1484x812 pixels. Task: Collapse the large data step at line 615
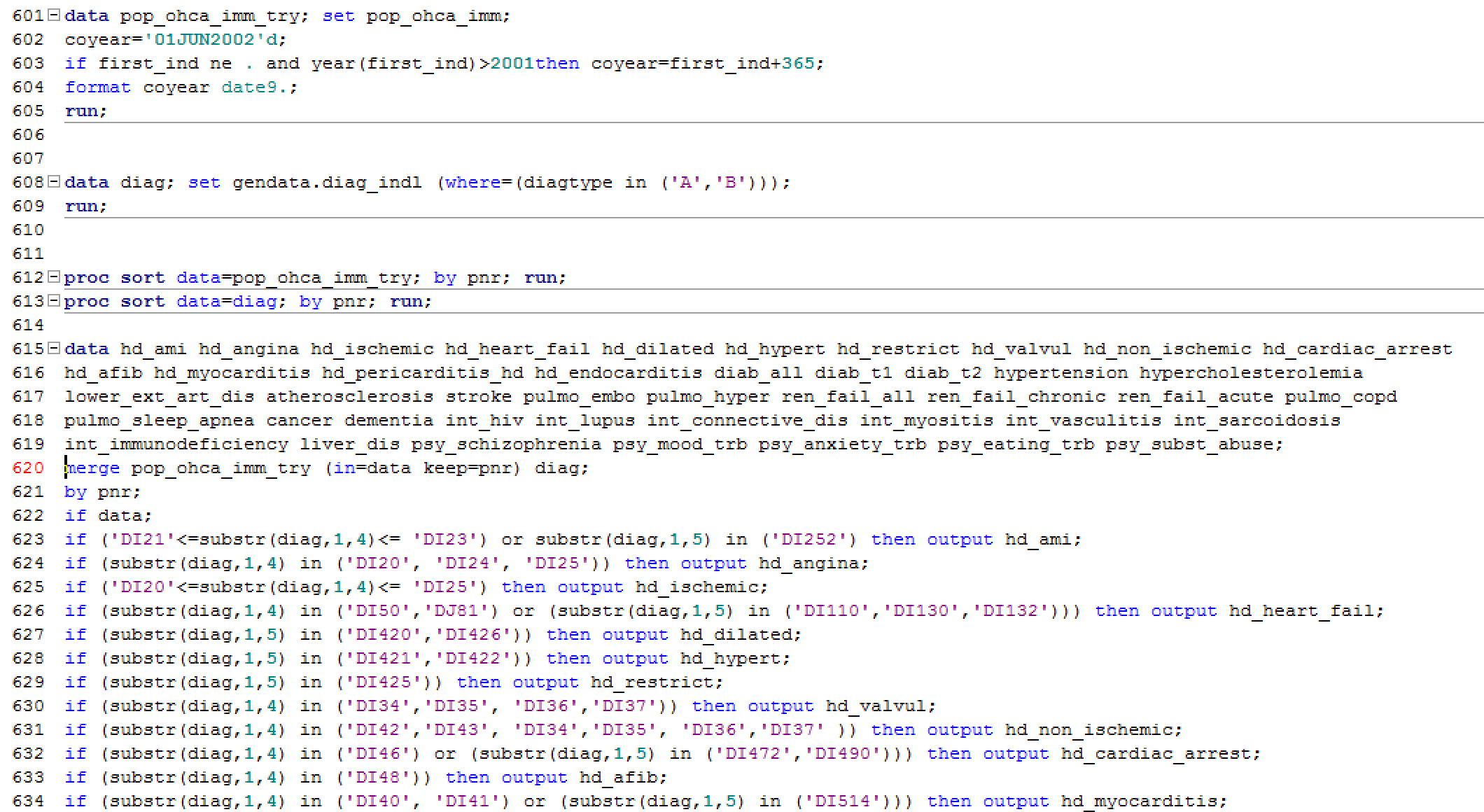click(x=55, y=349)
